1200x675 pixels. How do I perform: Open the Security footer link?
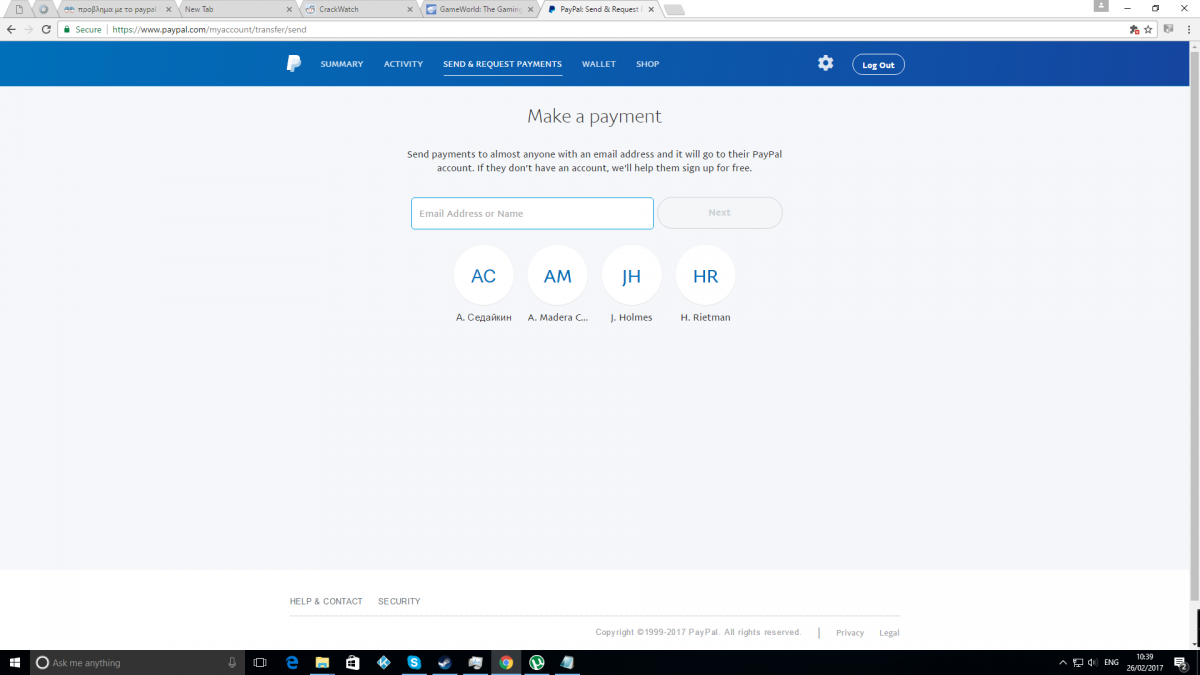pos(399,601)
